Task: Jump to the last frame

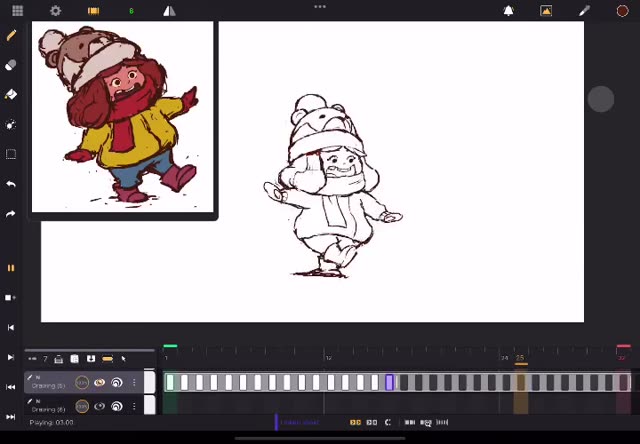Action: pyautogui.click(x=11, y=417)
